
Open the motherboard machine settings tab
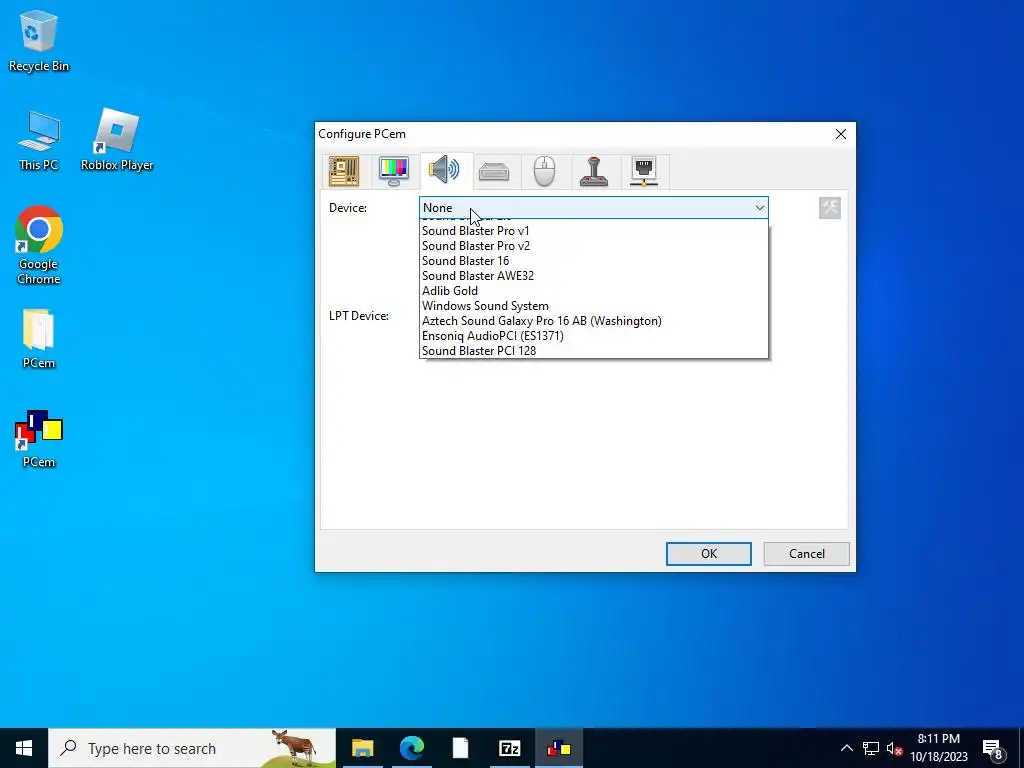tap(344, 171)
